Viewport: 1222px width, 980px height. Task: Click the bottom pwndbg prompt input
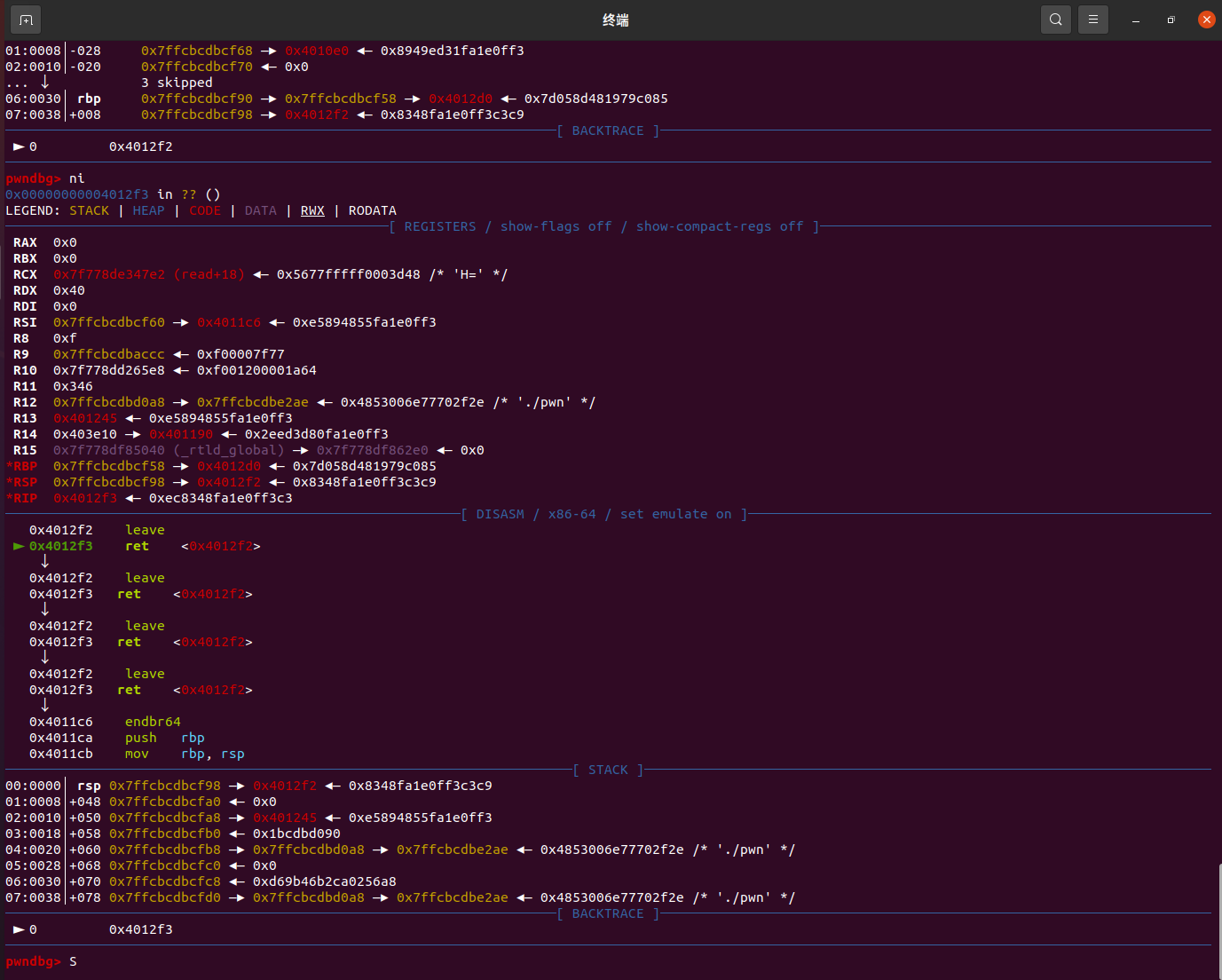73,961
